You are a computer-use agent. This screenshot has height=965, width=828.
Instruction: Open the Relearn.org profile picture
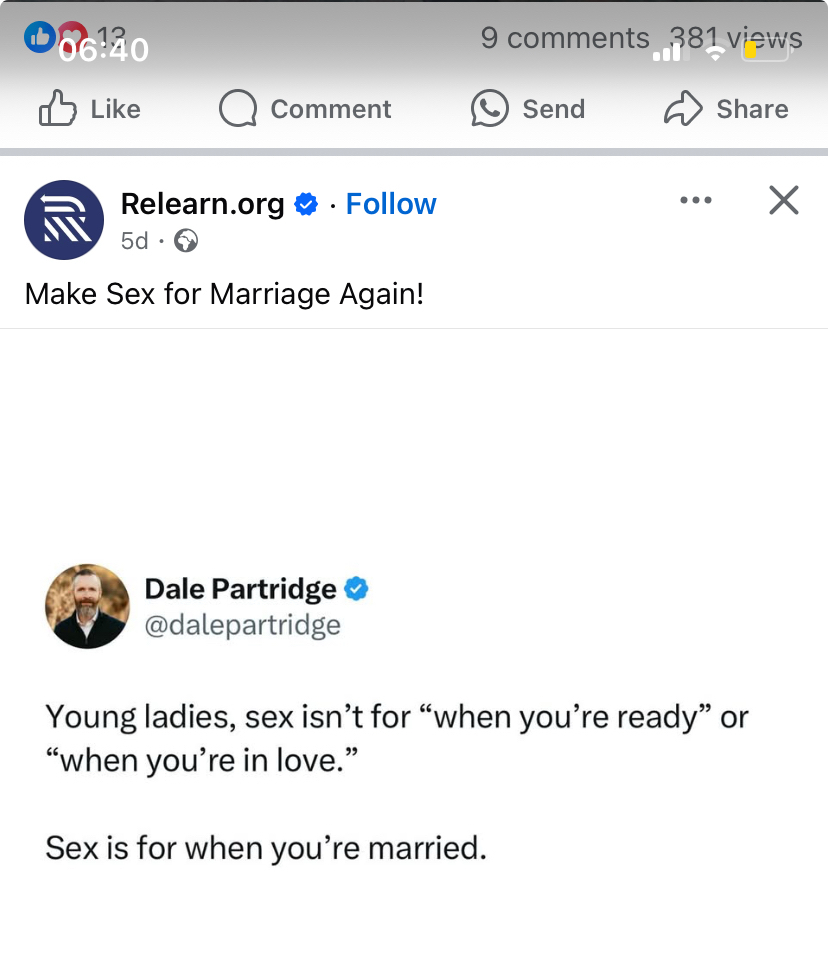(64, 220)
